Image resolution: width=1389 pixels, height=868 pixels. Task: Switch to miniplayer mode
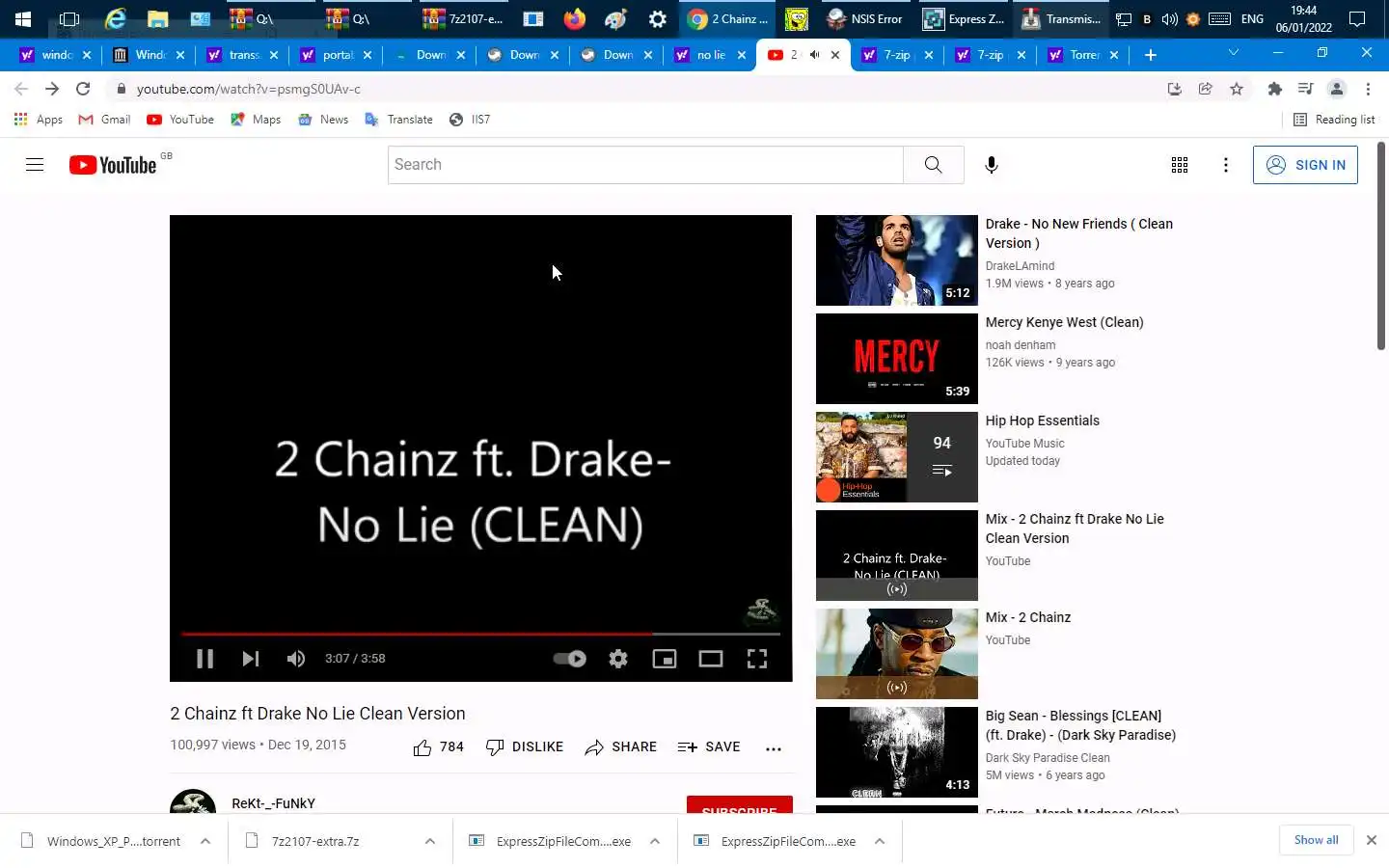665,659
